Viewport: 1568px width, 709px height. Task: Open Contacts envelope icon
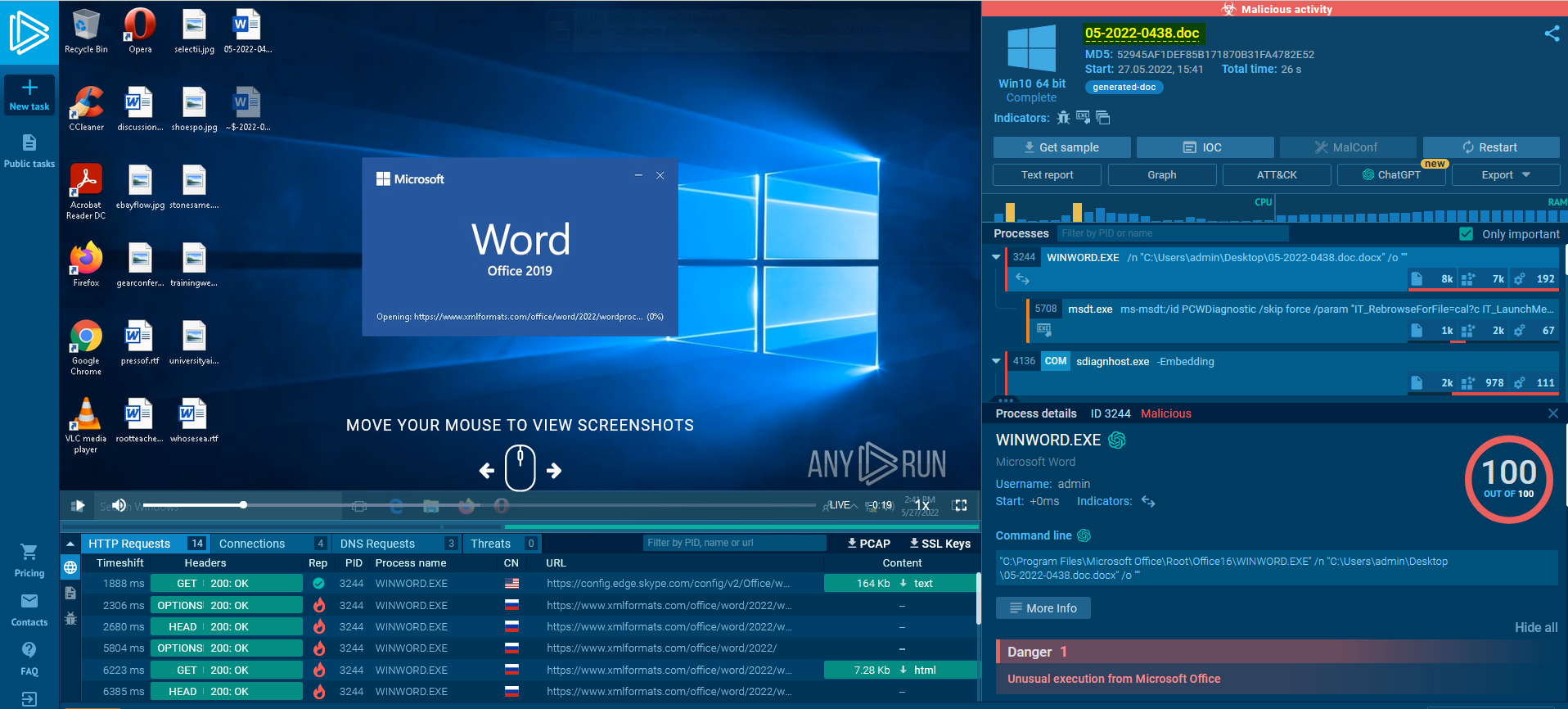[x=29, y=601]
